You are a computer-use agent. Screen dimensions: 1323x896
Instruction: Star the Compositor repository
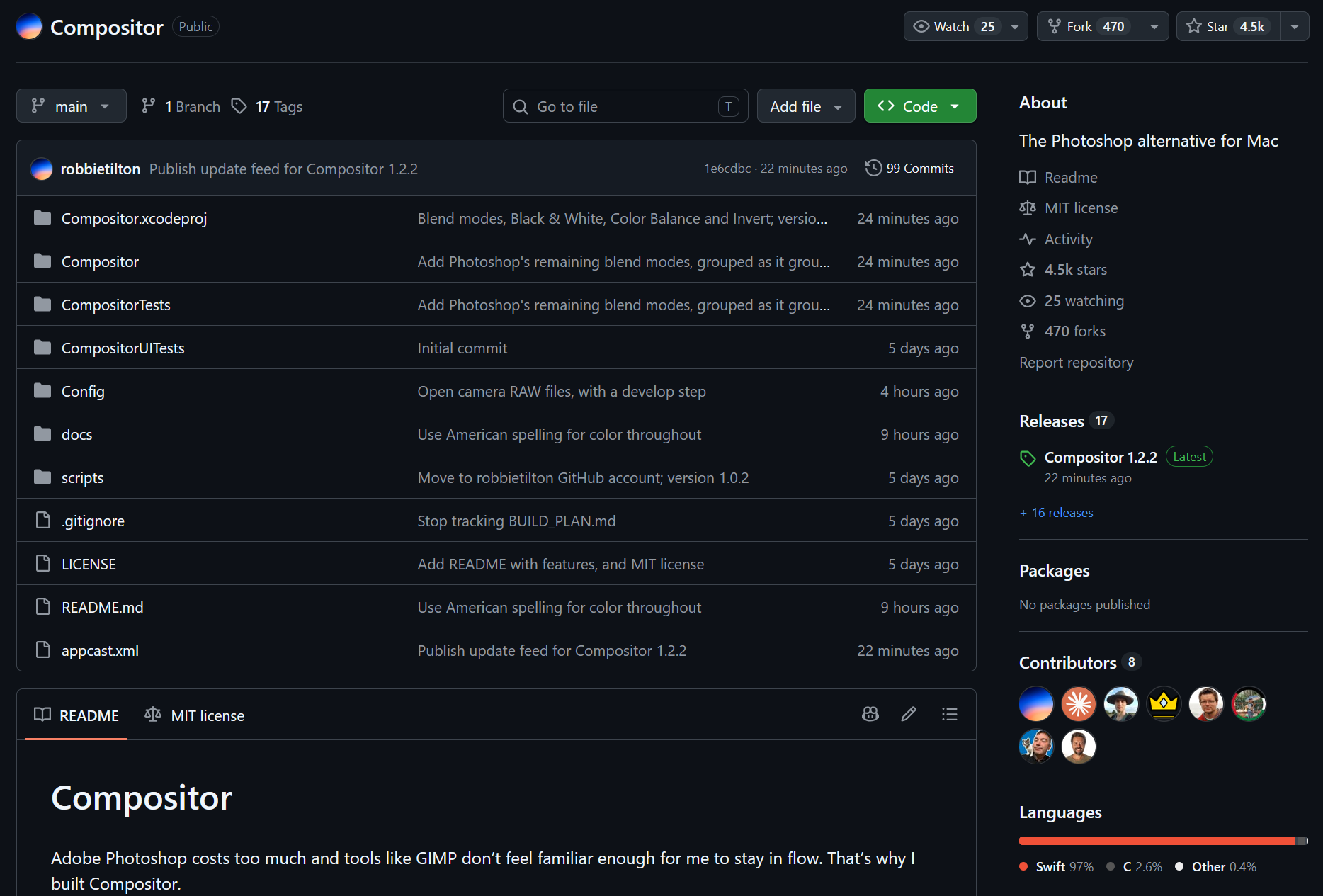1228,27
